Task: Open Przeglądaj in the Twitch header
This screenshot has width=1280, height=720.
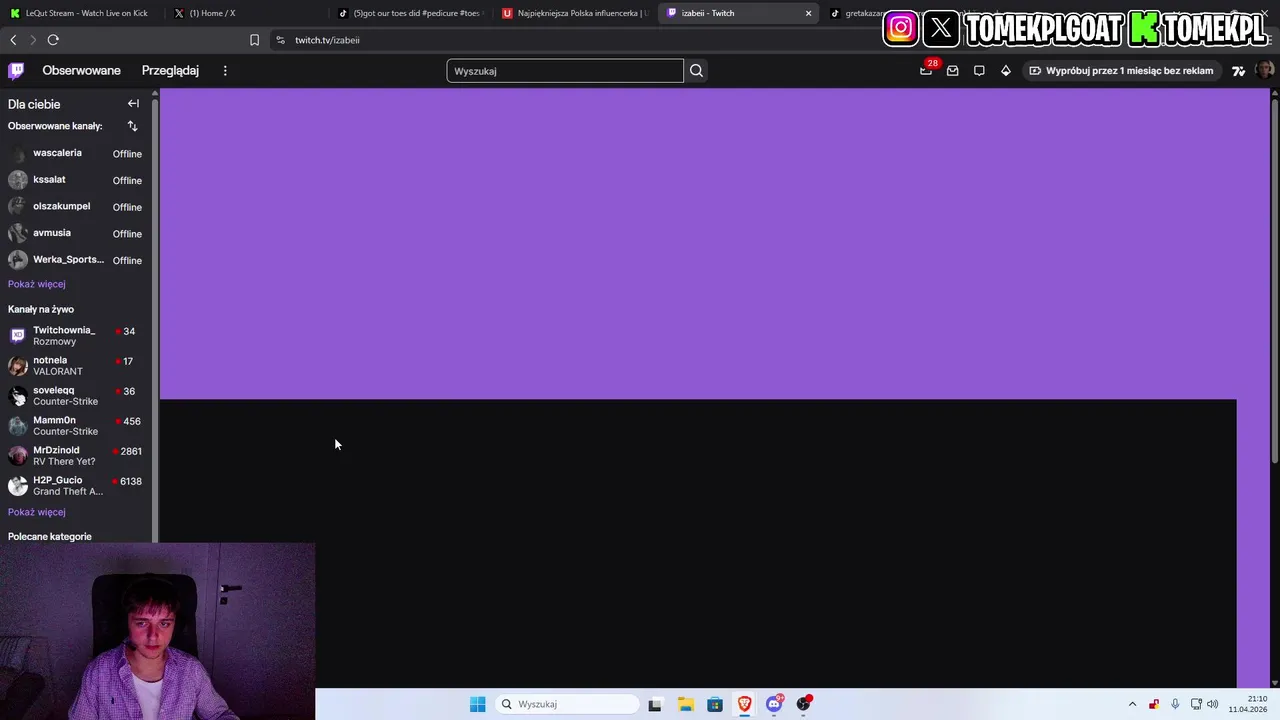Action: point(170,71)
